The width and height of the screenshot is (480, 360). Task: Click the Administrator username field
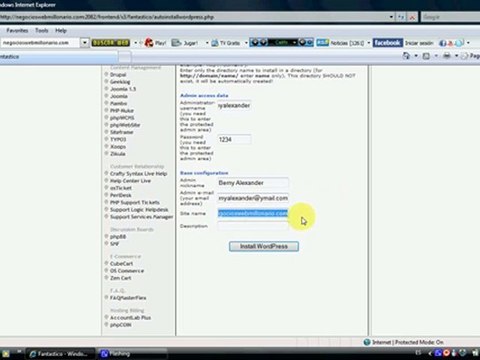(x=234, y=106)
